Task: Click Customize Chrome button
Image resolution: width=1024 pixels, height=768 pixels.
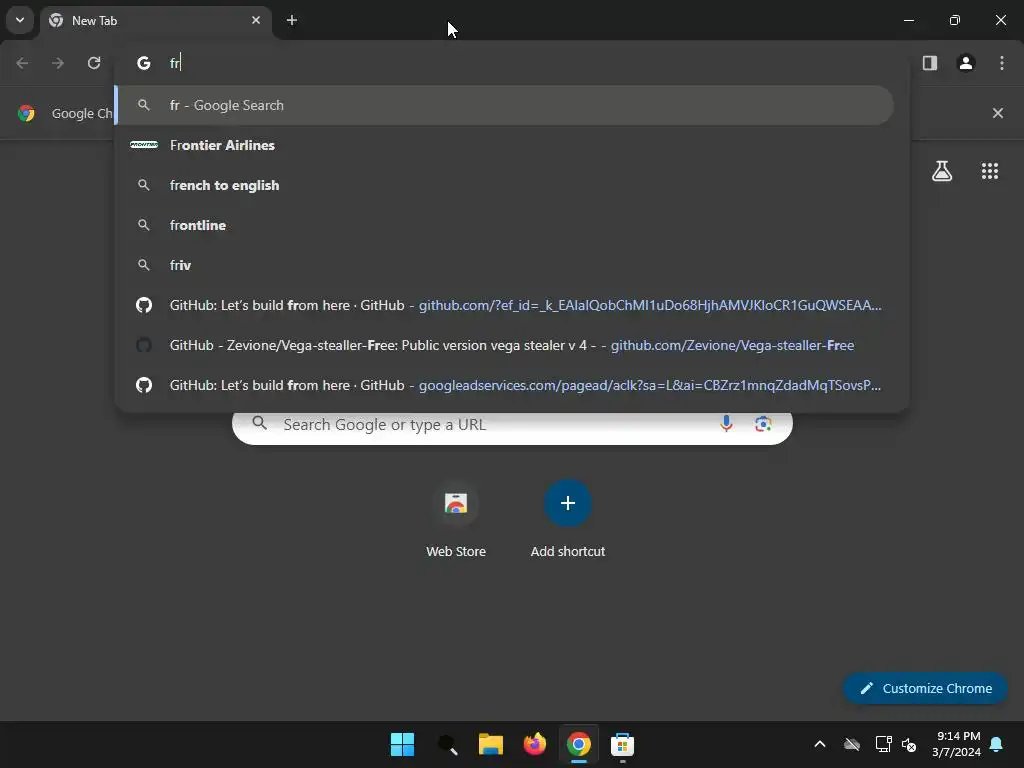Action: pos(925,688)
